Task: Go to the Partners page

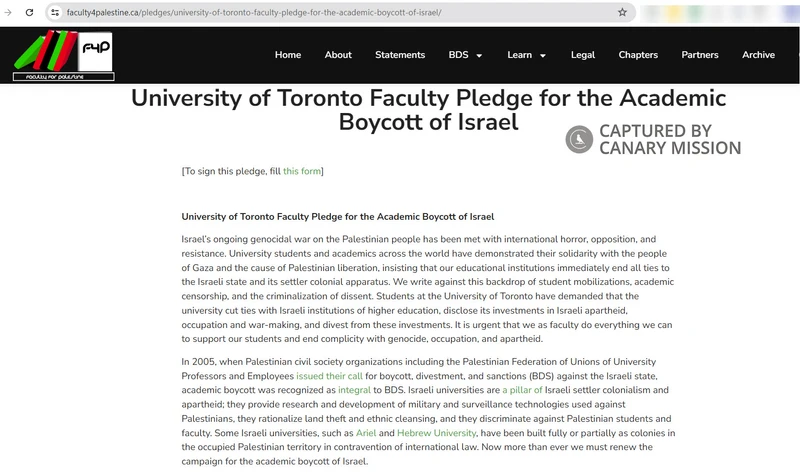Action: pos(700,55)
